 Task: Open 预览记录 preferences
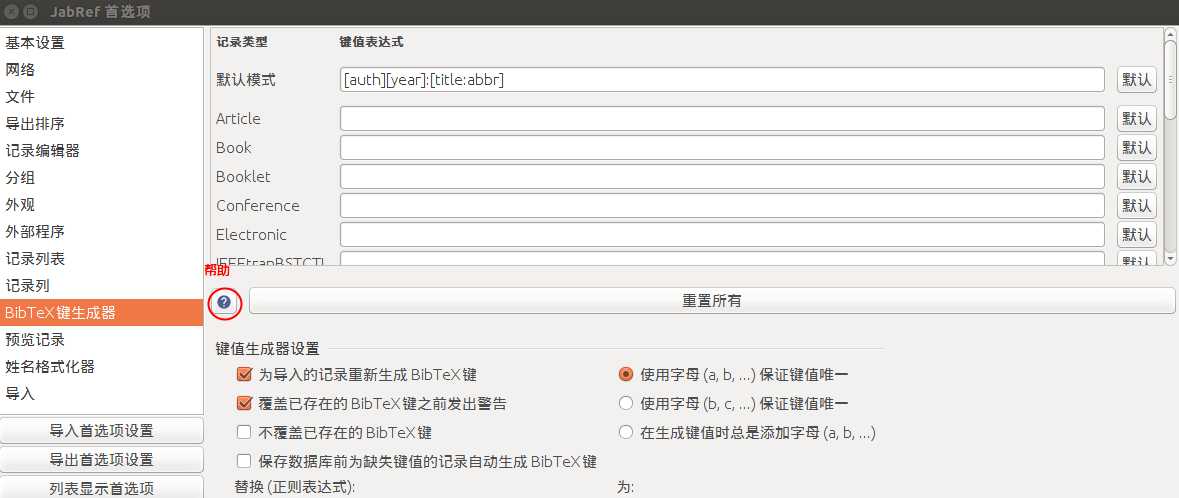(102, 340)
